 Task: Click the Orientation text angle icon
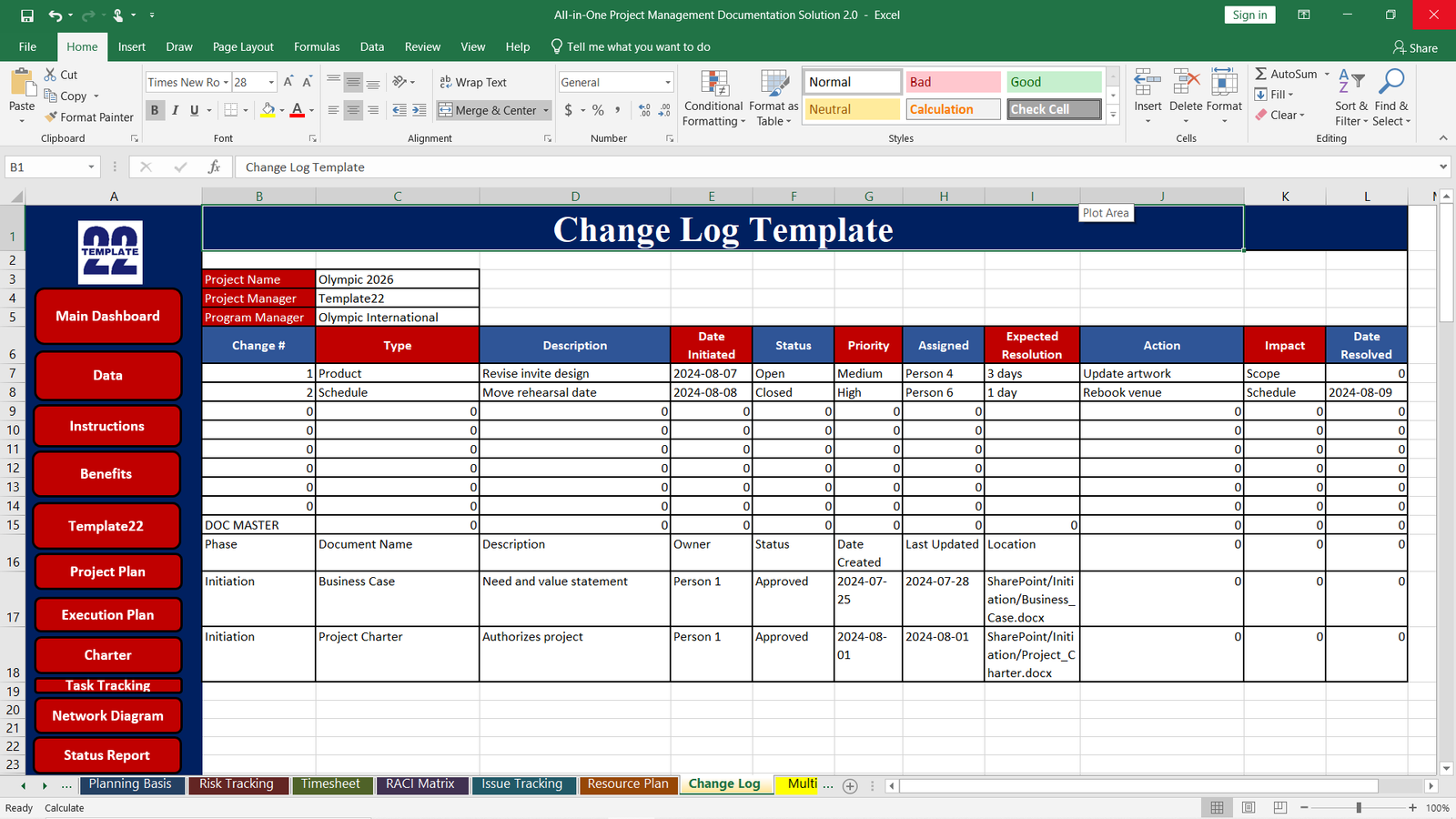coord(399,82)
